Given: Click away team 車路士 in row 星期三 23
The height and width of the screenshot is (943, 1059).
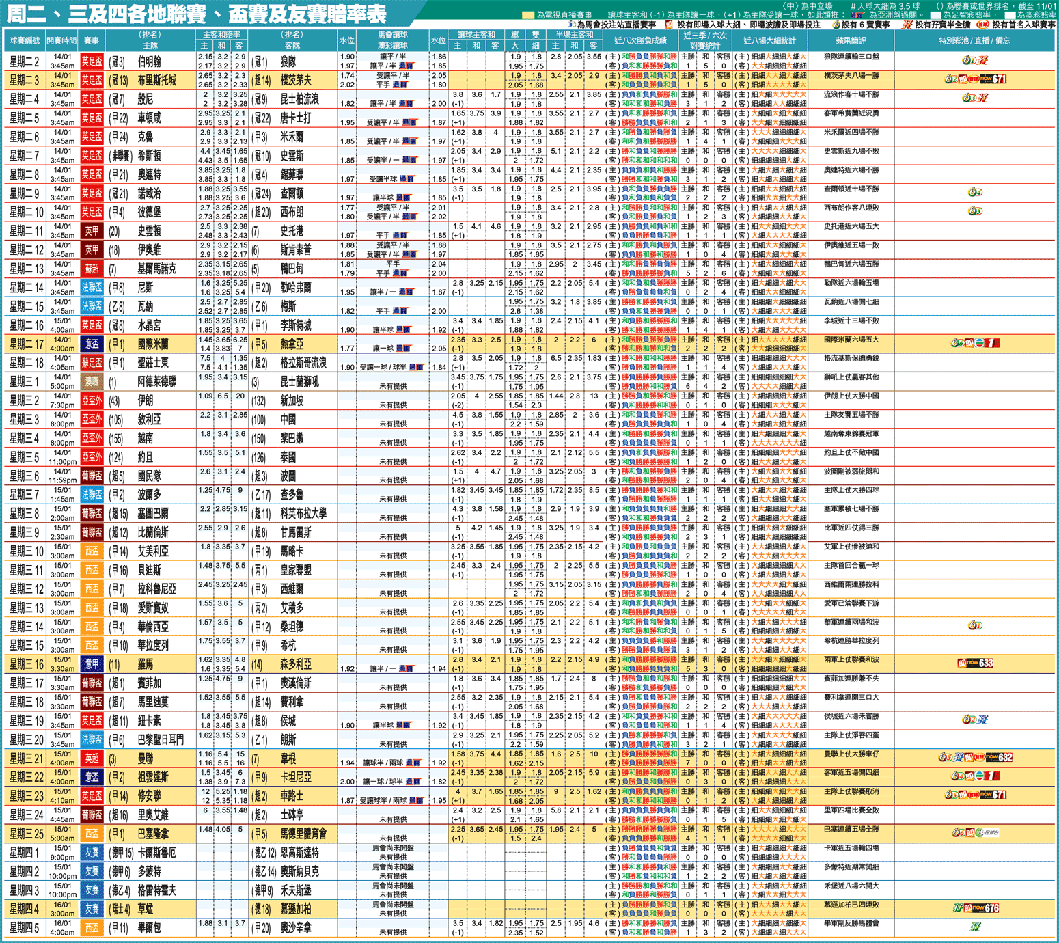Looking at the screenshot, I should [292, 796].
